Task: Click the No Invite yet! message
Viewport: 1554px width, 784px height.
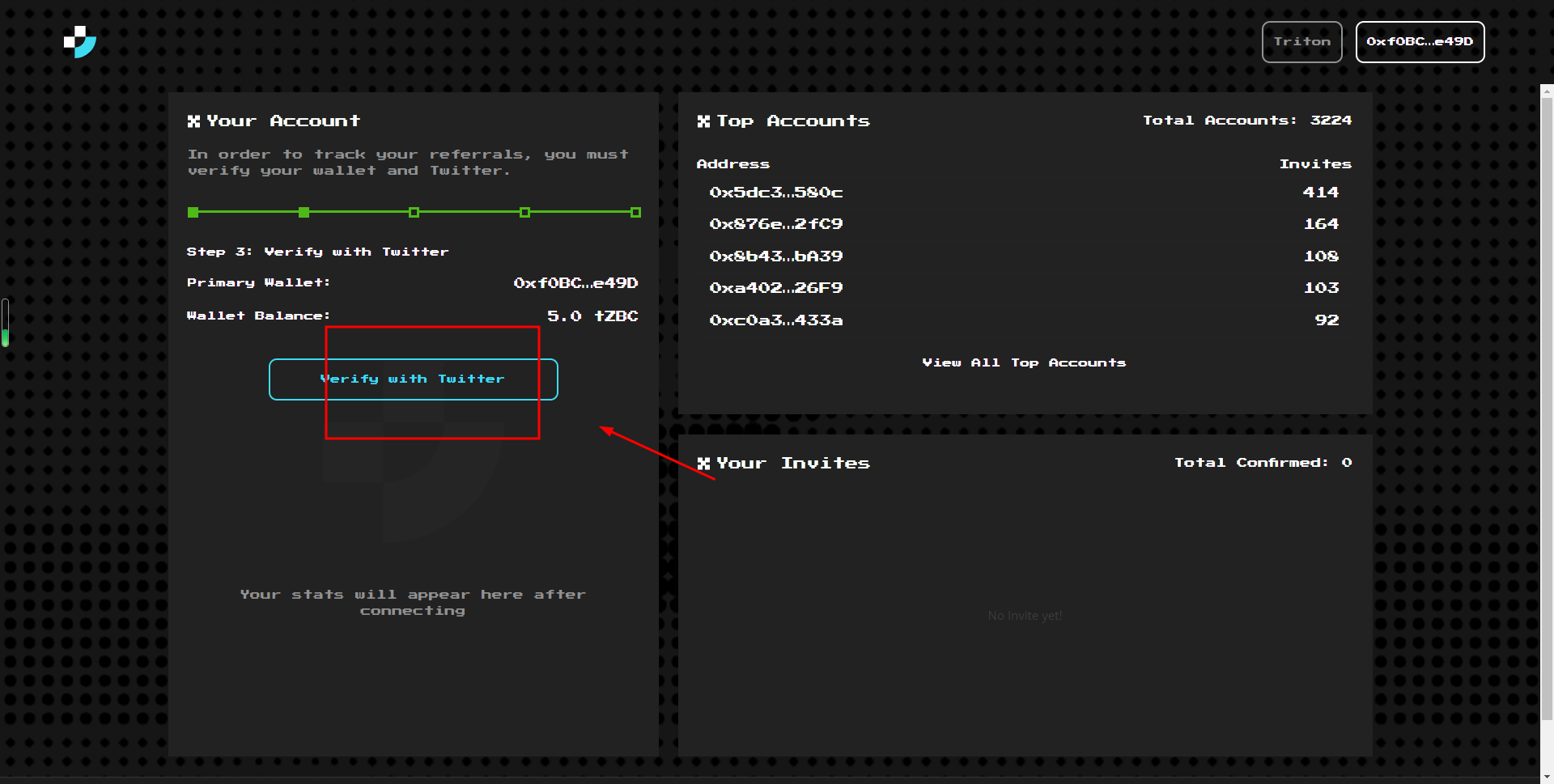Action: coord(1025,616)
